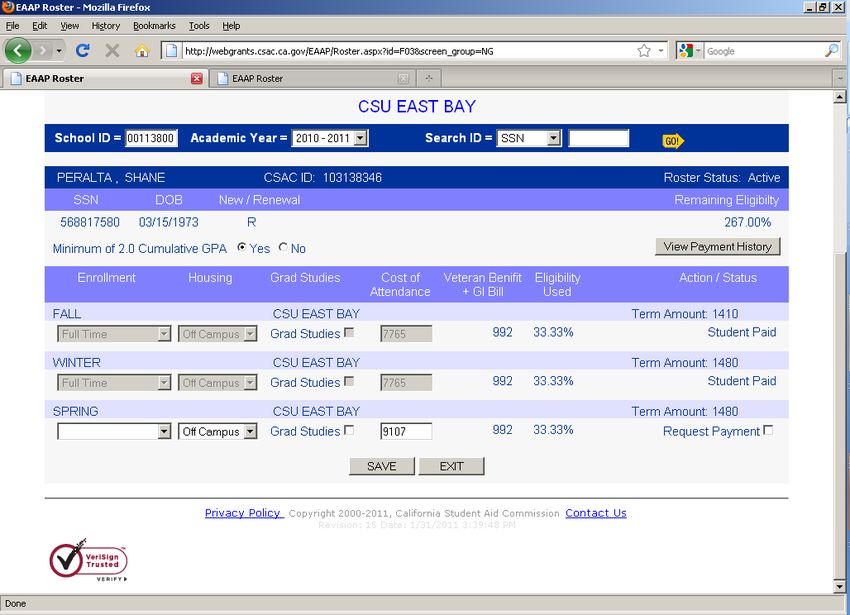Screen dimensions: 850x615
Task: Click the CSAC ID value 103138346
Action: (x=352, y=177)
